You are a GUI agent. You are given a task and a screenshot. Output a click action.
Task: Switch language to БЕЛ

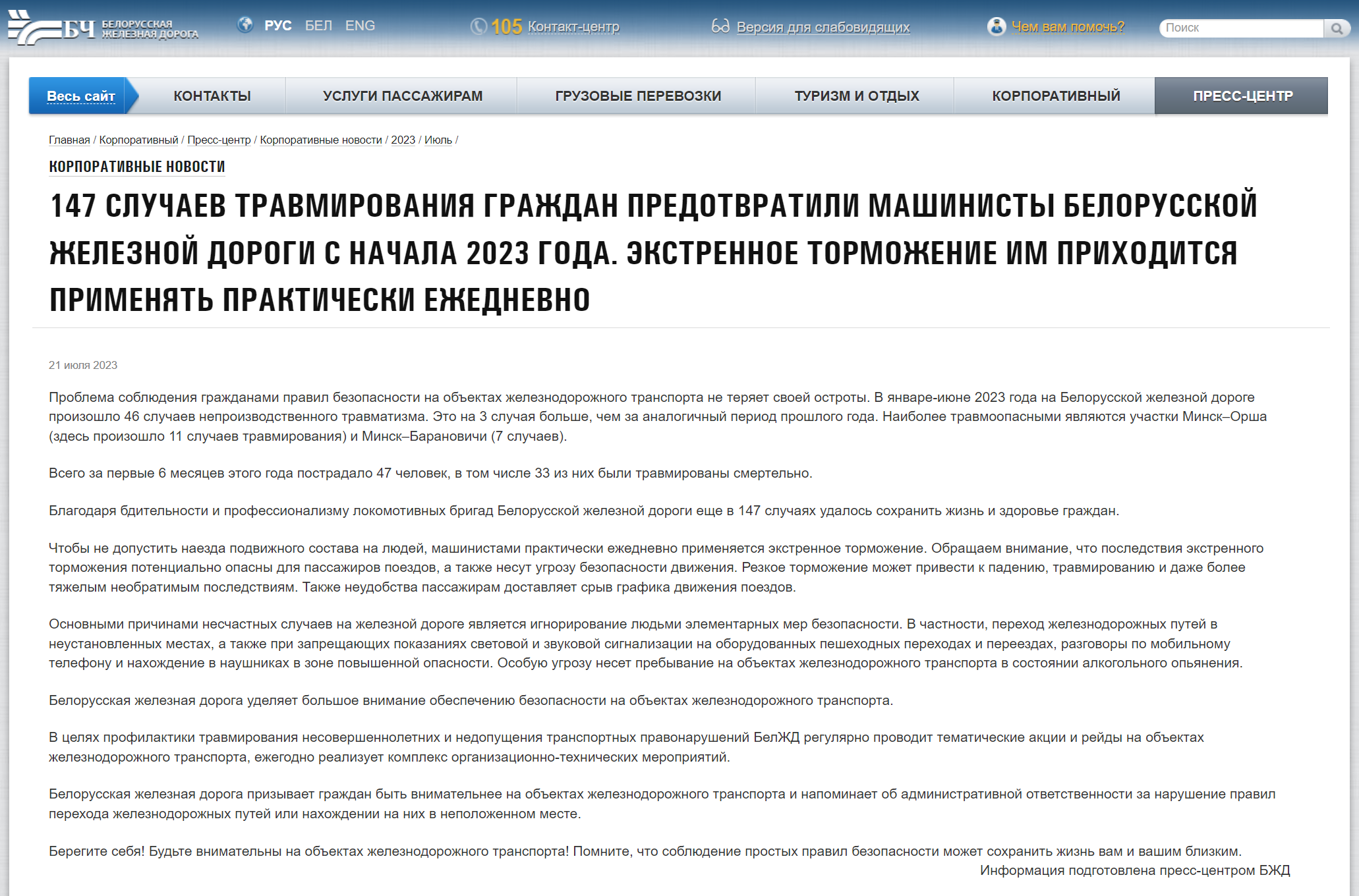point(318,26)
